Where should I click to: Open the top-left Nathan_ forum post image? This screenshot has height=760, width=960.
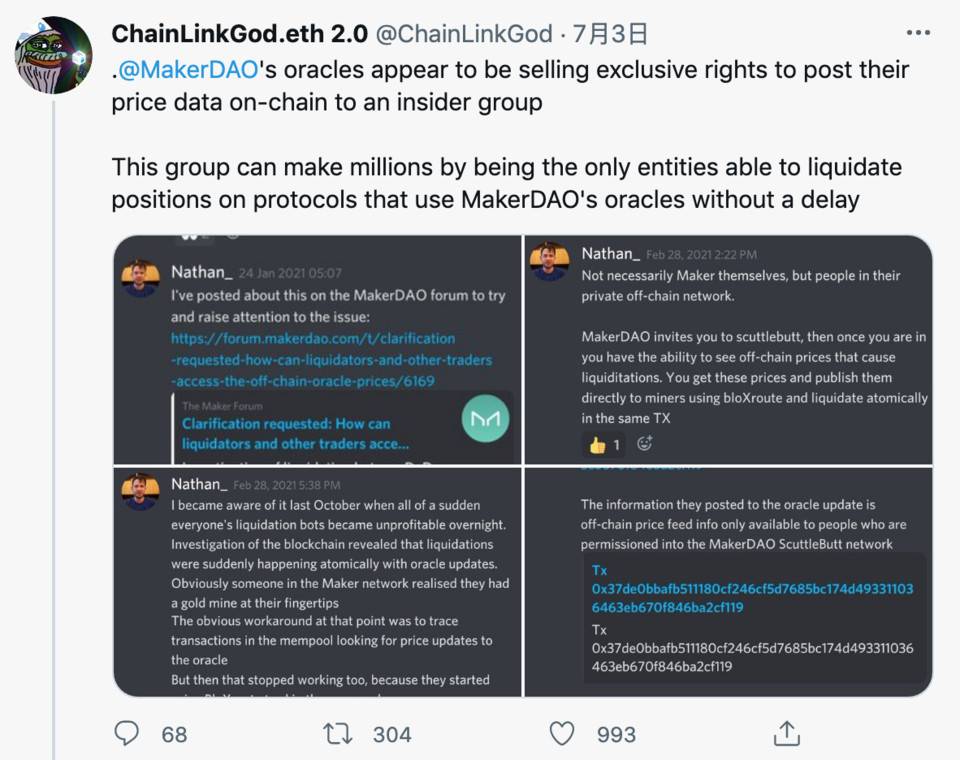(318, 350)
